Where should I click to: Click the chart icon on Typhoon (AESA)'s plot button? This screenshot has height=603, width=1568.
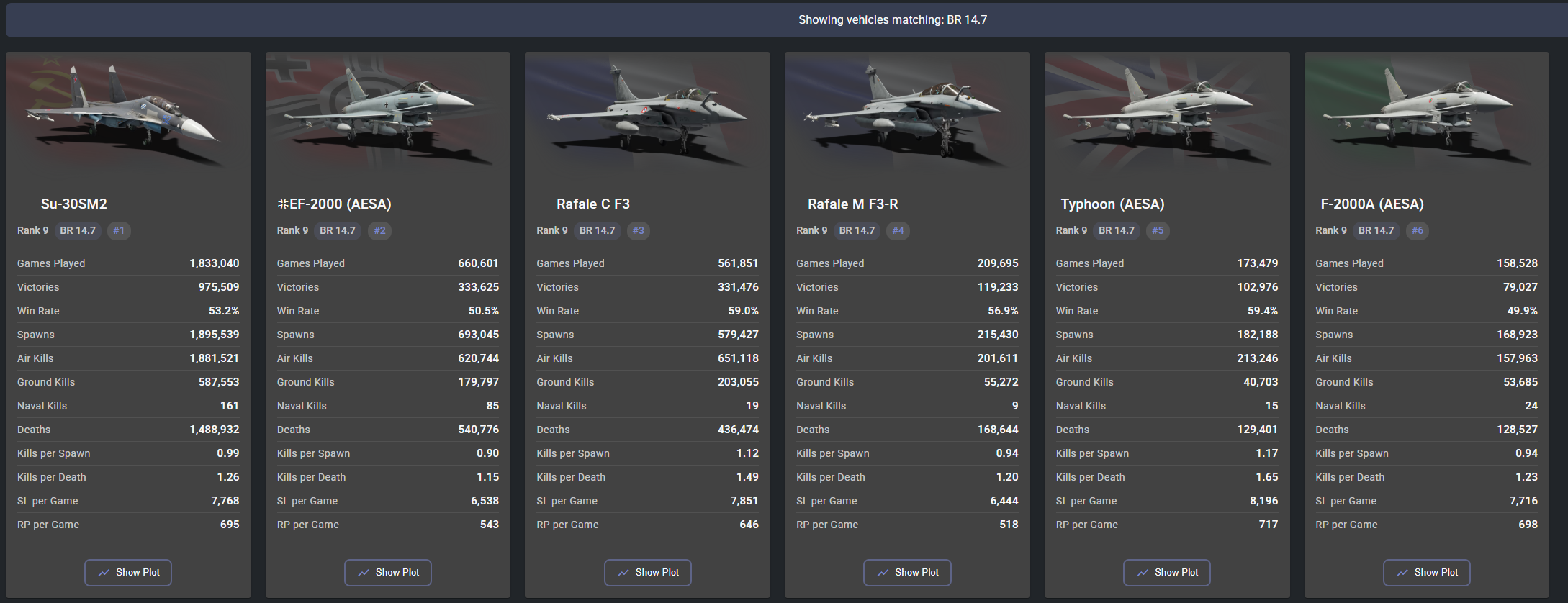click(1143, 573)
